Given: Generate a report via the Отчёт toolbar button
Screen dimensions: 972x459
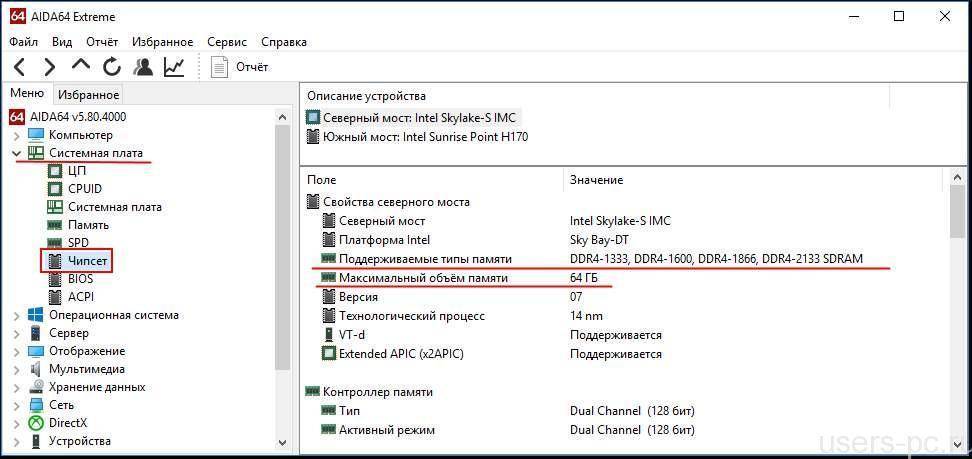Looking at the screenshot, I should (240, 66).
